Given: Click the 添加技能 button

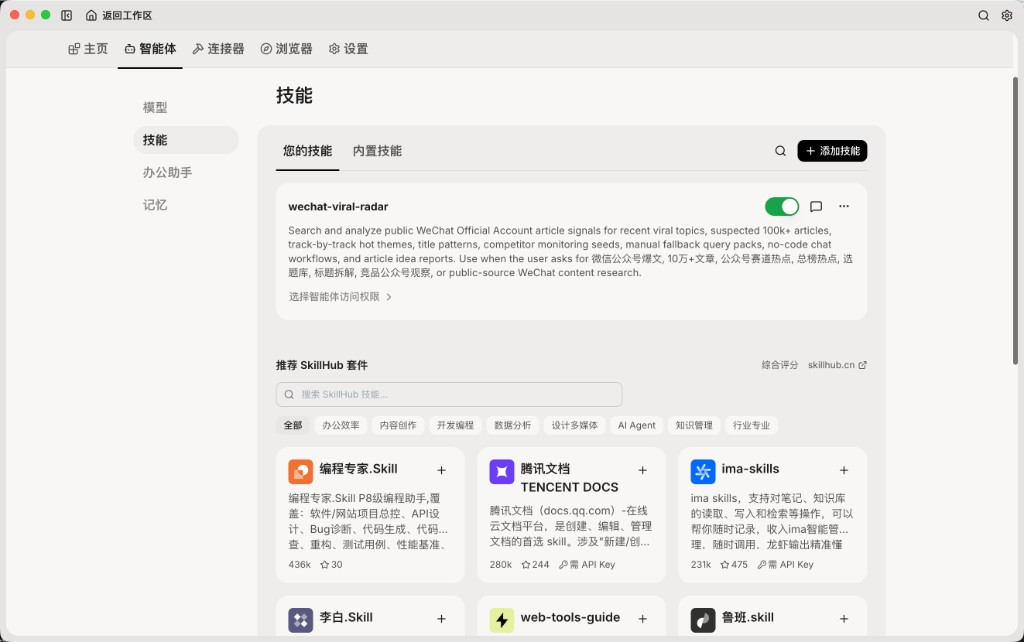Looking at the screenshot, I should click(832, 151).
